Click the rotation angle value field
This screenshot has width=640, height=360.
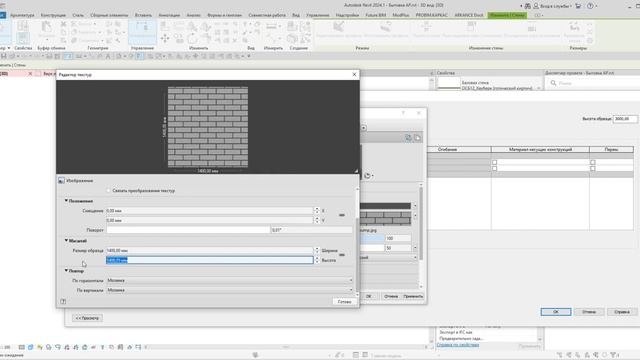pyautogui.click(x=311, y=230)
